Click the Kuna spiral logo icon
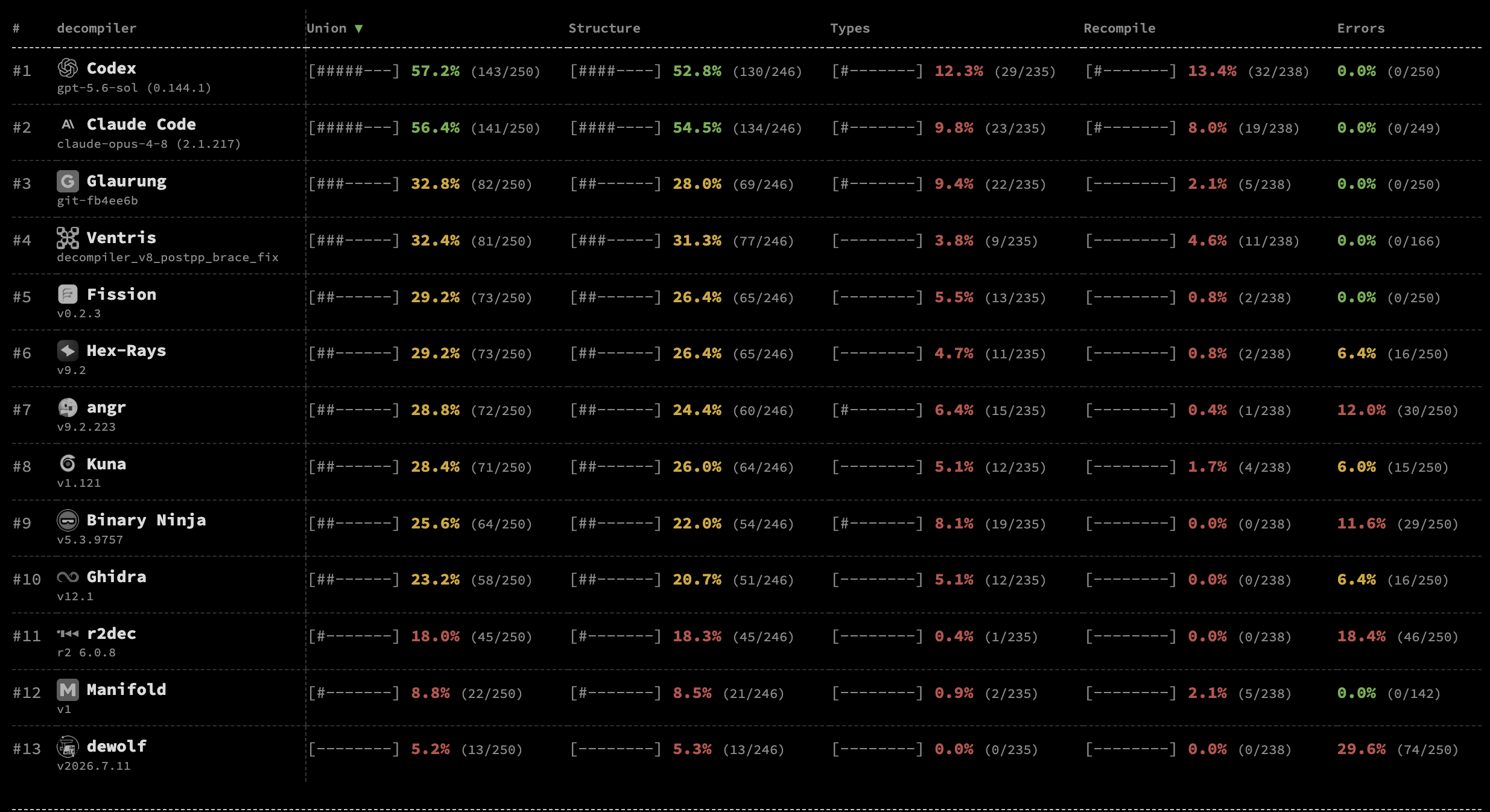The width and height of the screenshot is (1490, 812). 68,464
